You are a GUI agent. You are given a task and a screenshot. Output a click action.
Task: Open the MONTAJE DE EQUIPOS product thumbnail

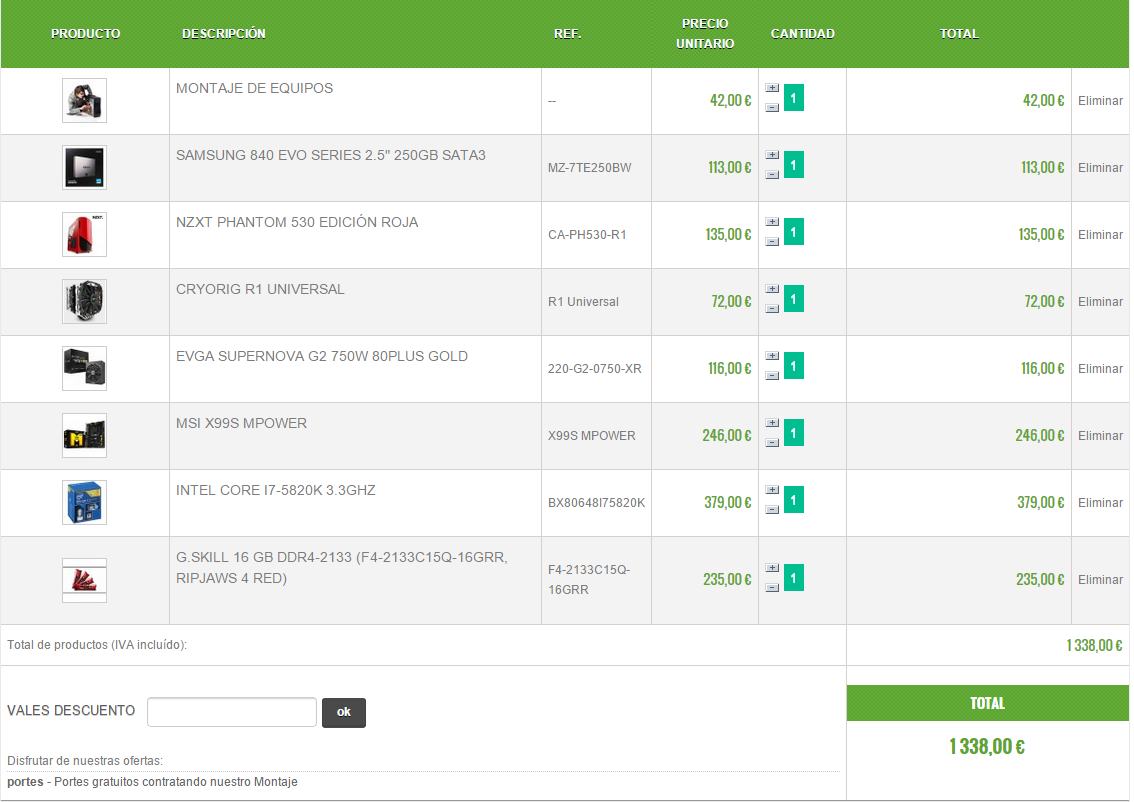[84, 101]
